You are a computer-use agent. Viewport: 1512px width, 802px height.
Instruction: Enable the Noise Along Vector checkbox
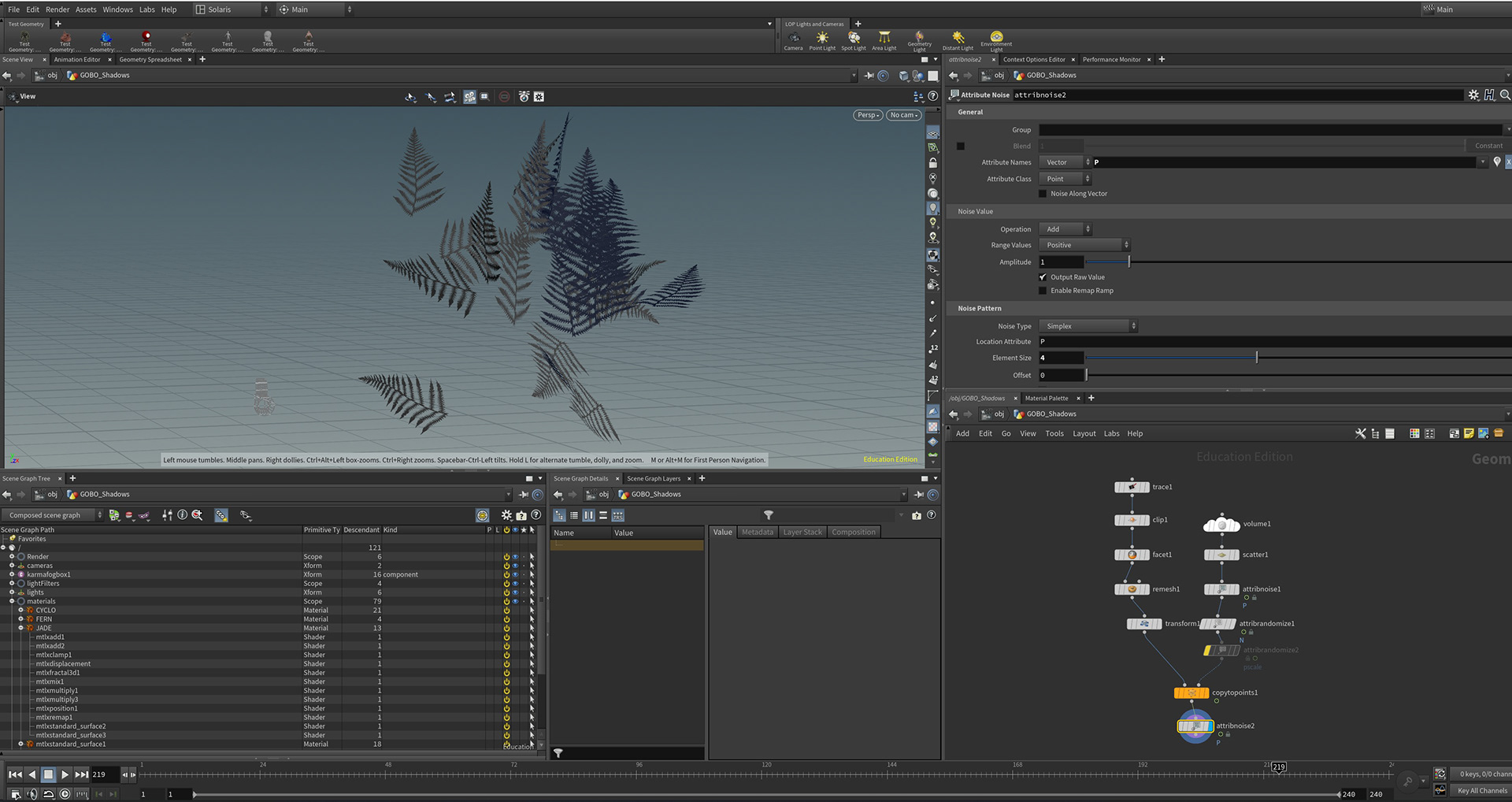click(1043, 194)
